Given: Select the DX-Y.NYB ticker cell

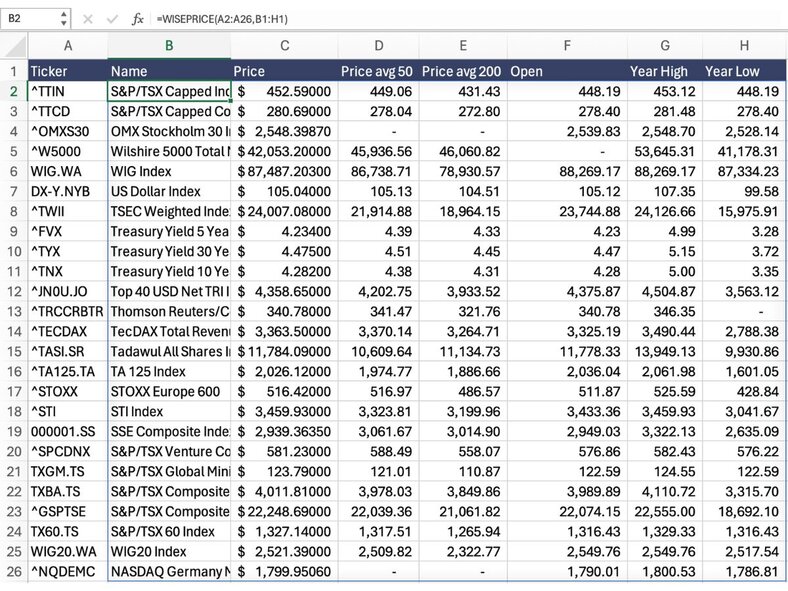Looking at the screenshot, I should (x=68, y=191).
